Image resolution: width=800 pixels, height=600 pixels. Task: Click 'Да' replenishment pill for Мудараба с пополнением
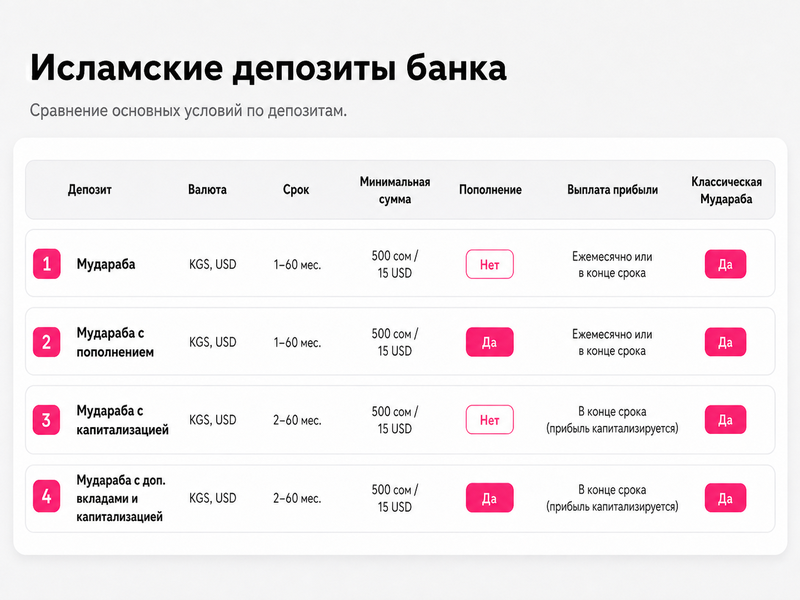489,342
